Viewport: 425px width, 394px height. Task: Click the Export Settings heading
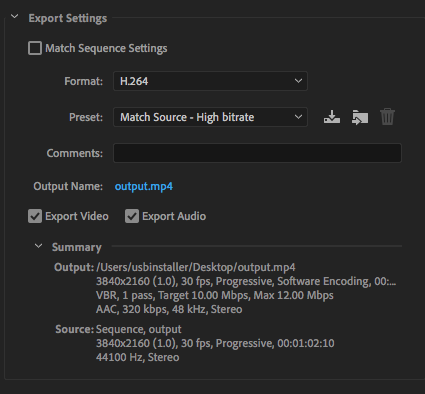pyautogui.click(x=68, y=18)
